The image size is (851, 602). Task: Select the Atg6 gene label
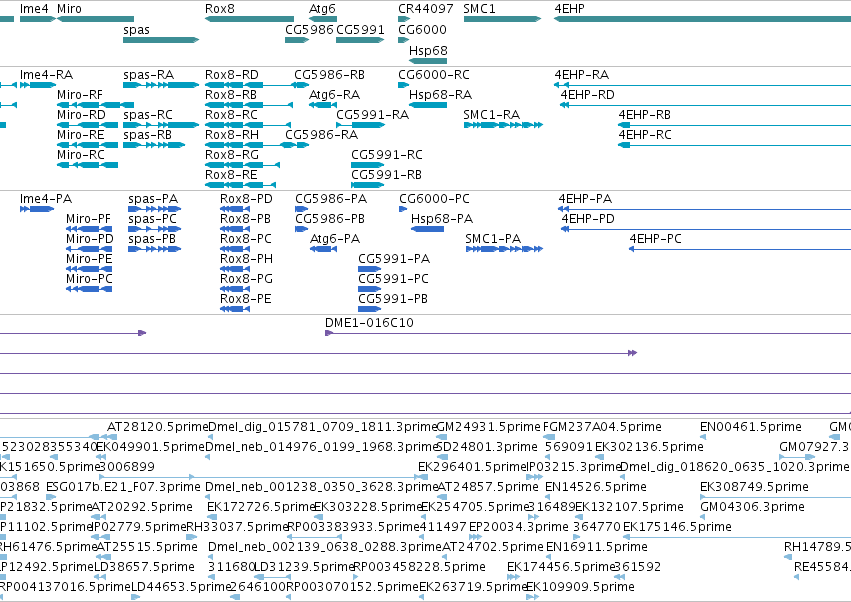[322, 9]
